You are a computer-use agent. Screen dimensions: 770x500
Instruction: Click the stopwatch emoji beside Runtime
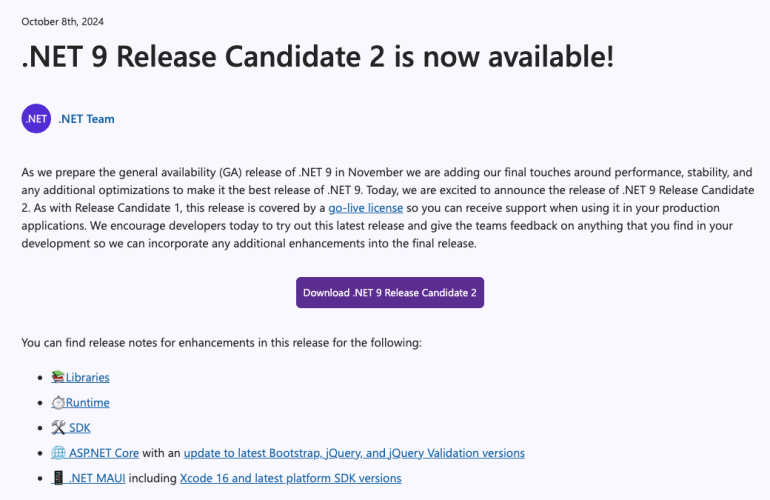tap(58, 402)
